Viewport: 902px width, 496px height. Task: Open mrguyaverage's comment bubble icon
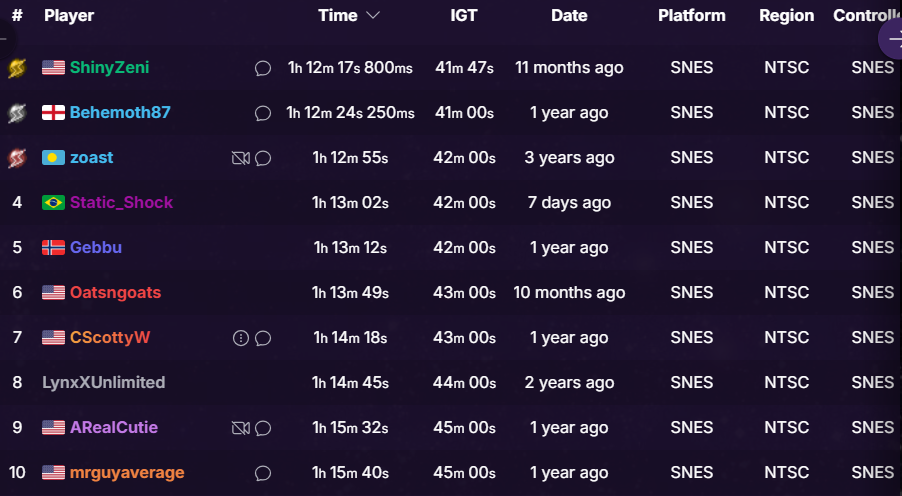263,473
